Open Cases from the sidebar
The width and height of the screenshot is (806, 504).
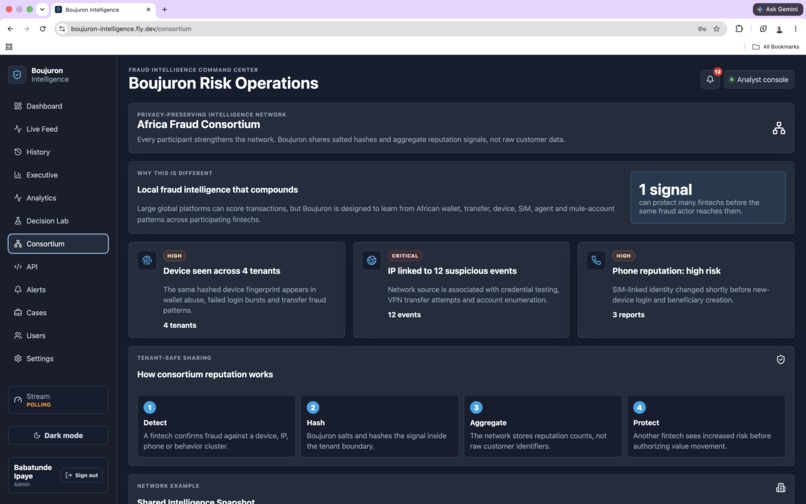point(58,313)
